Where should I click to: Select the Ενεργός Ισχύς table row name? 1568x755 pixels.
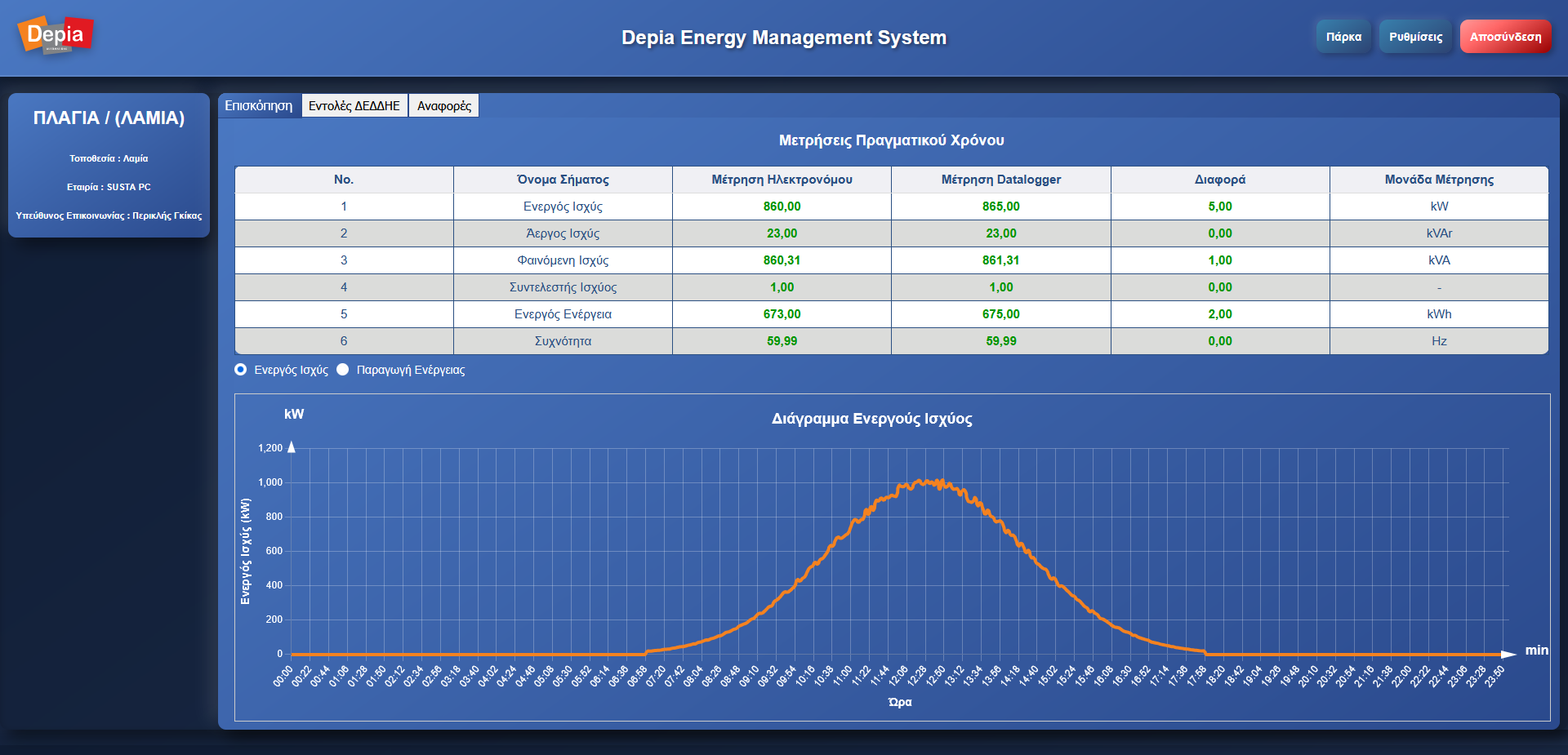point(563,207)
